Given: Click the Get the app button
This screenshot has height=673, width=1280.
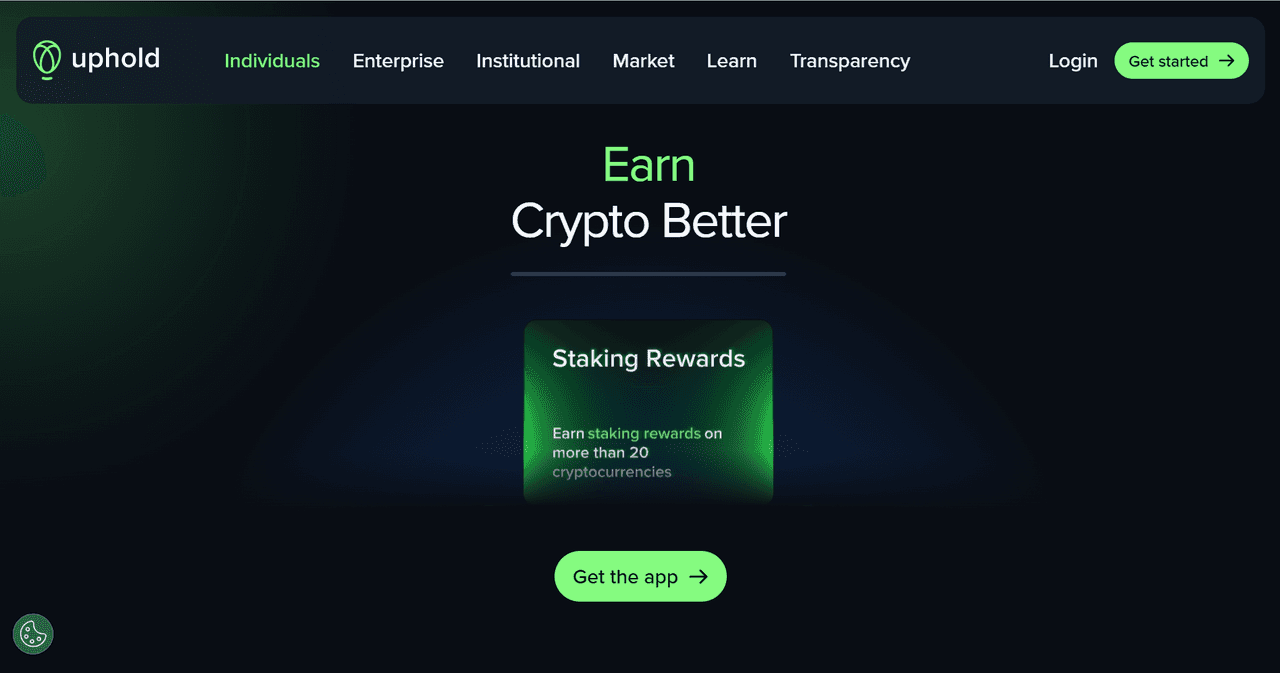Looking at the screenshot, I should click(x=640, y=576).
